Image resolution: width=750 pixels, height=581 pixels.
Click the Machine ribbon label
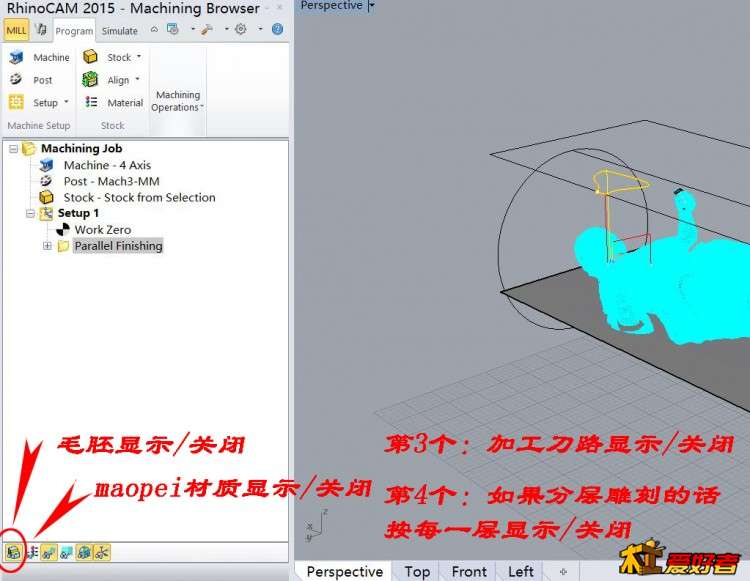[x=51, y=57]
